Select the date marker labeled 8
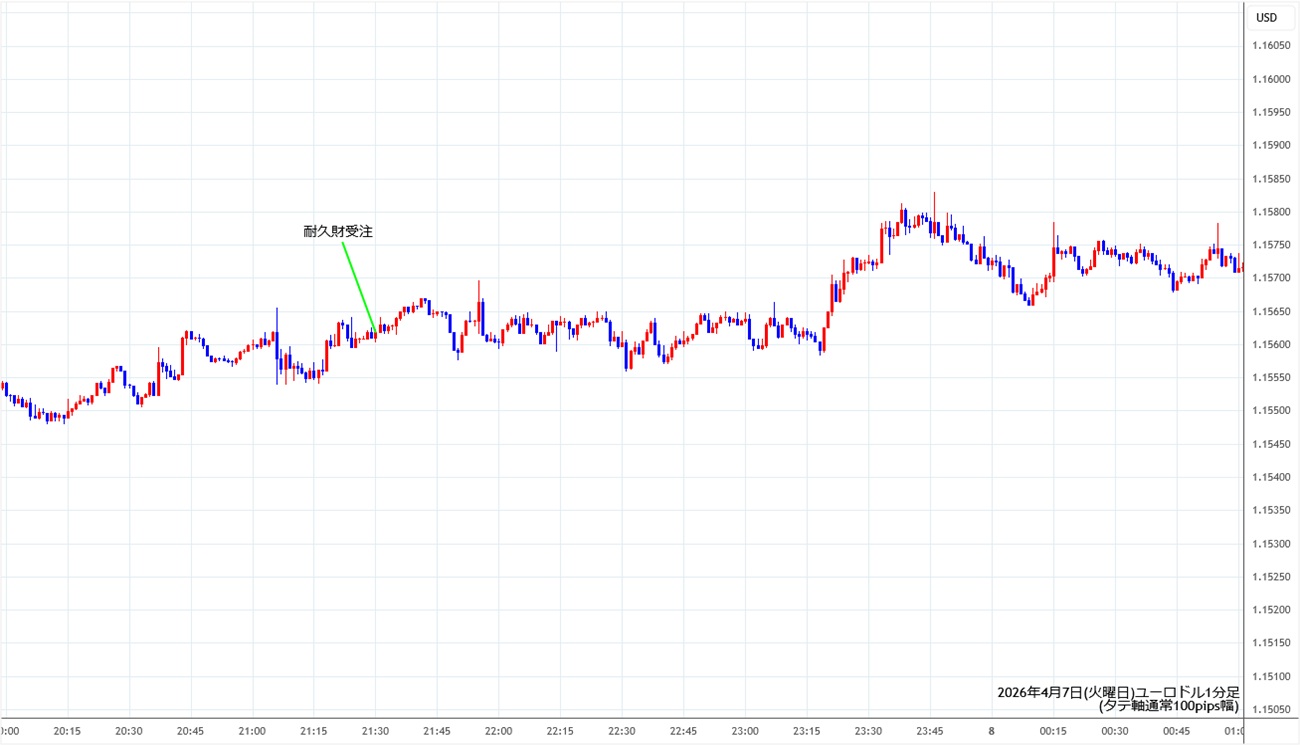Screen dimensions: 1300x745 992,731
